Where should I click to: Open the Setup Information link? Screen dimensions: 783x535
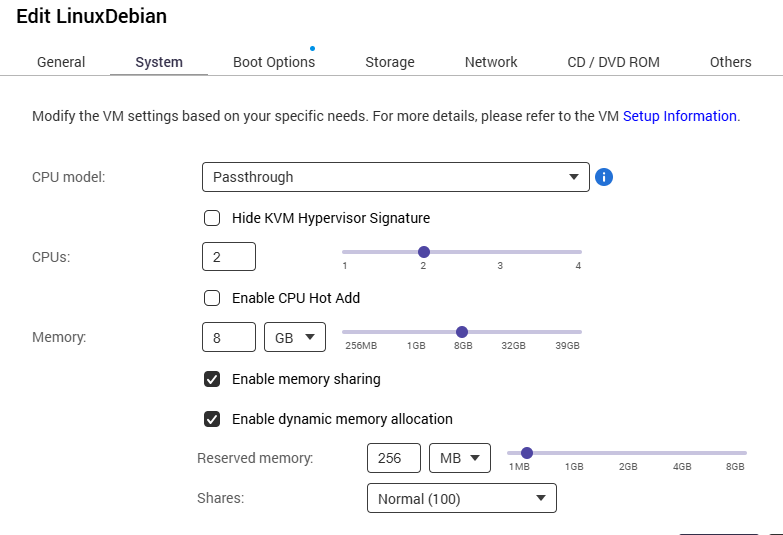(679, 116)
